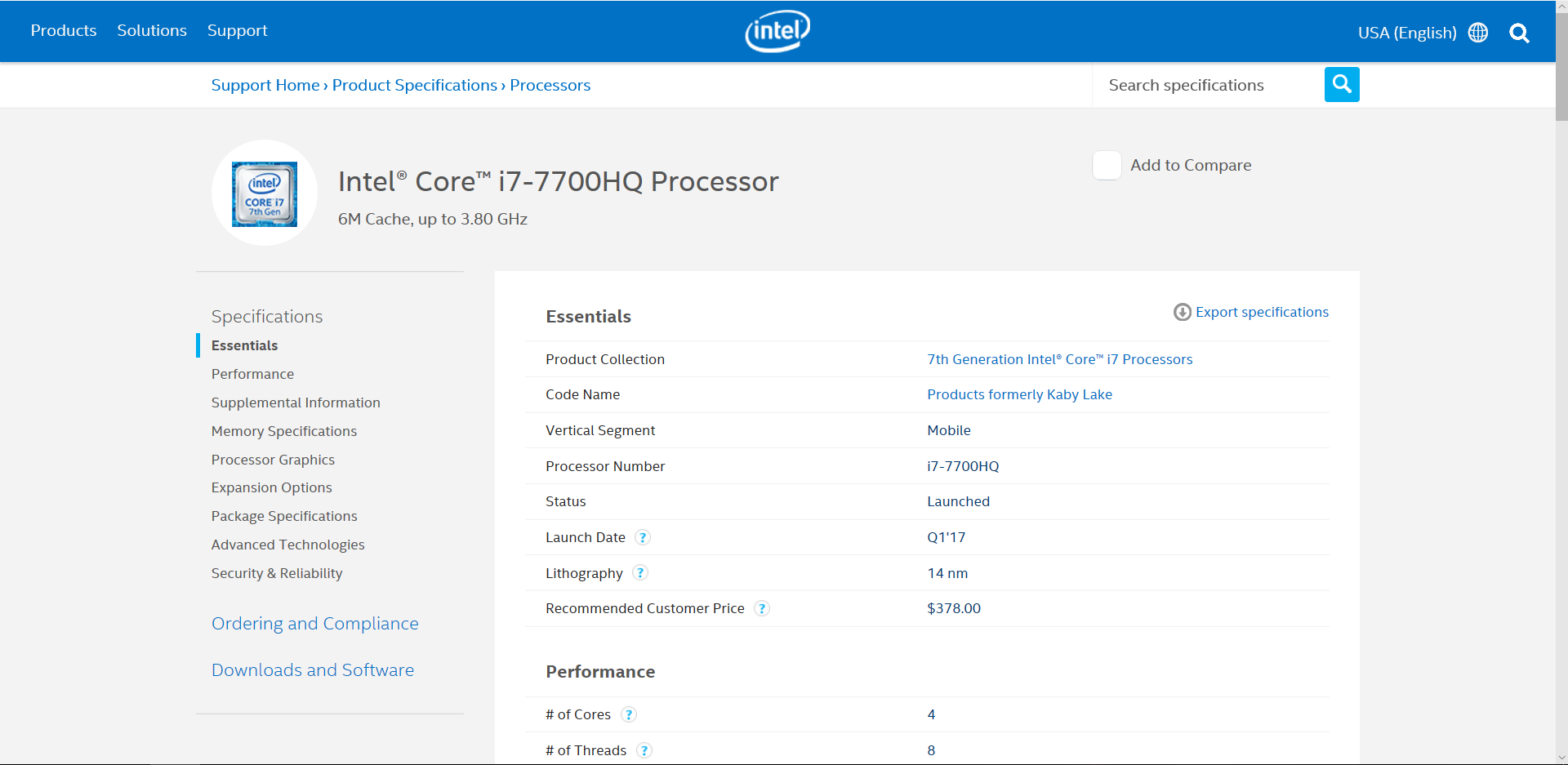Image resolution: width=1568 pixels, height=765 pixels.
Task: Follow the Products formerly Kaby Lake link
Action: click(x=1019, y=394)
